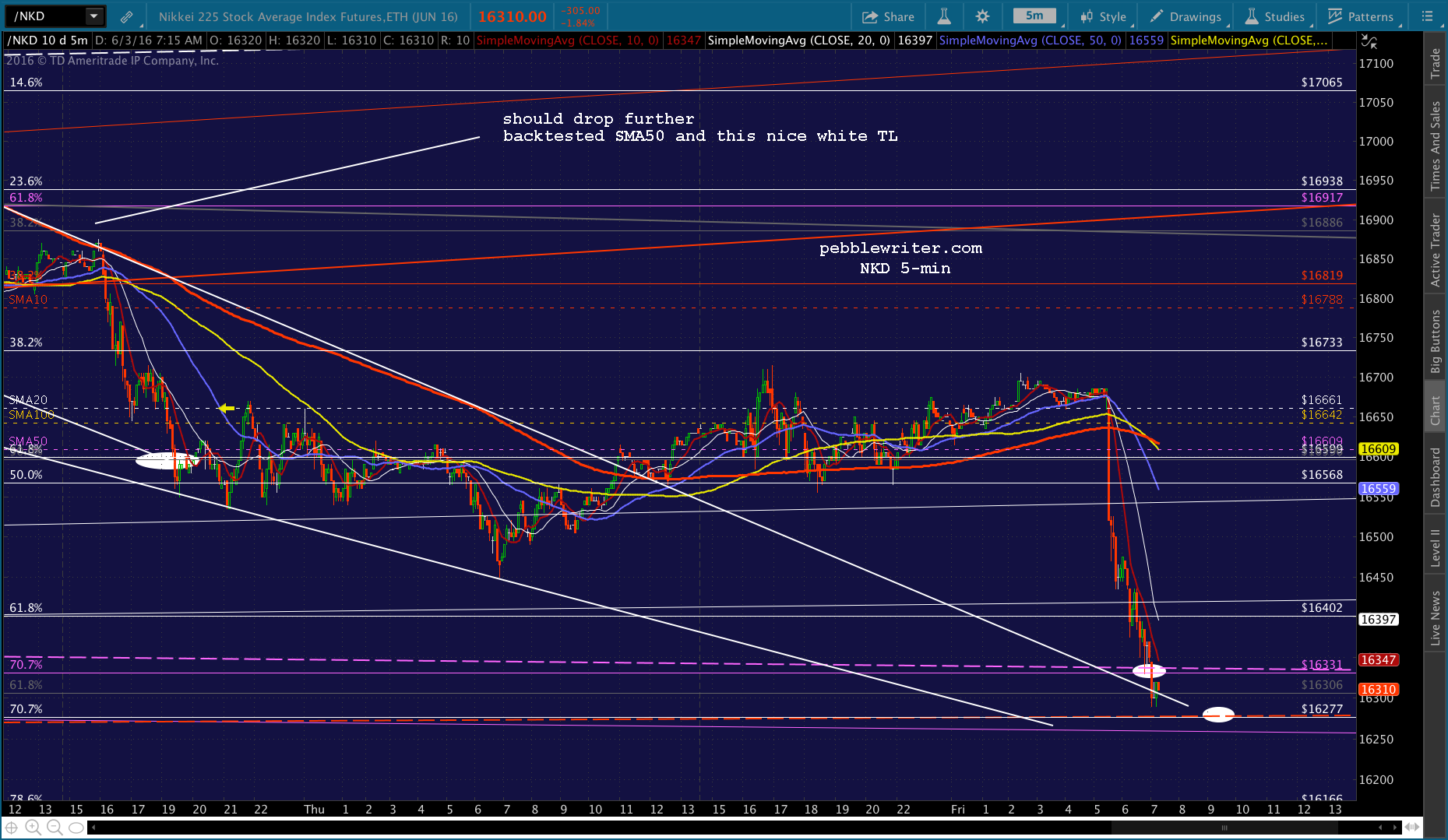Open the Active Trader sidebar tab

pyautogui.click(x=1436, y=250)
